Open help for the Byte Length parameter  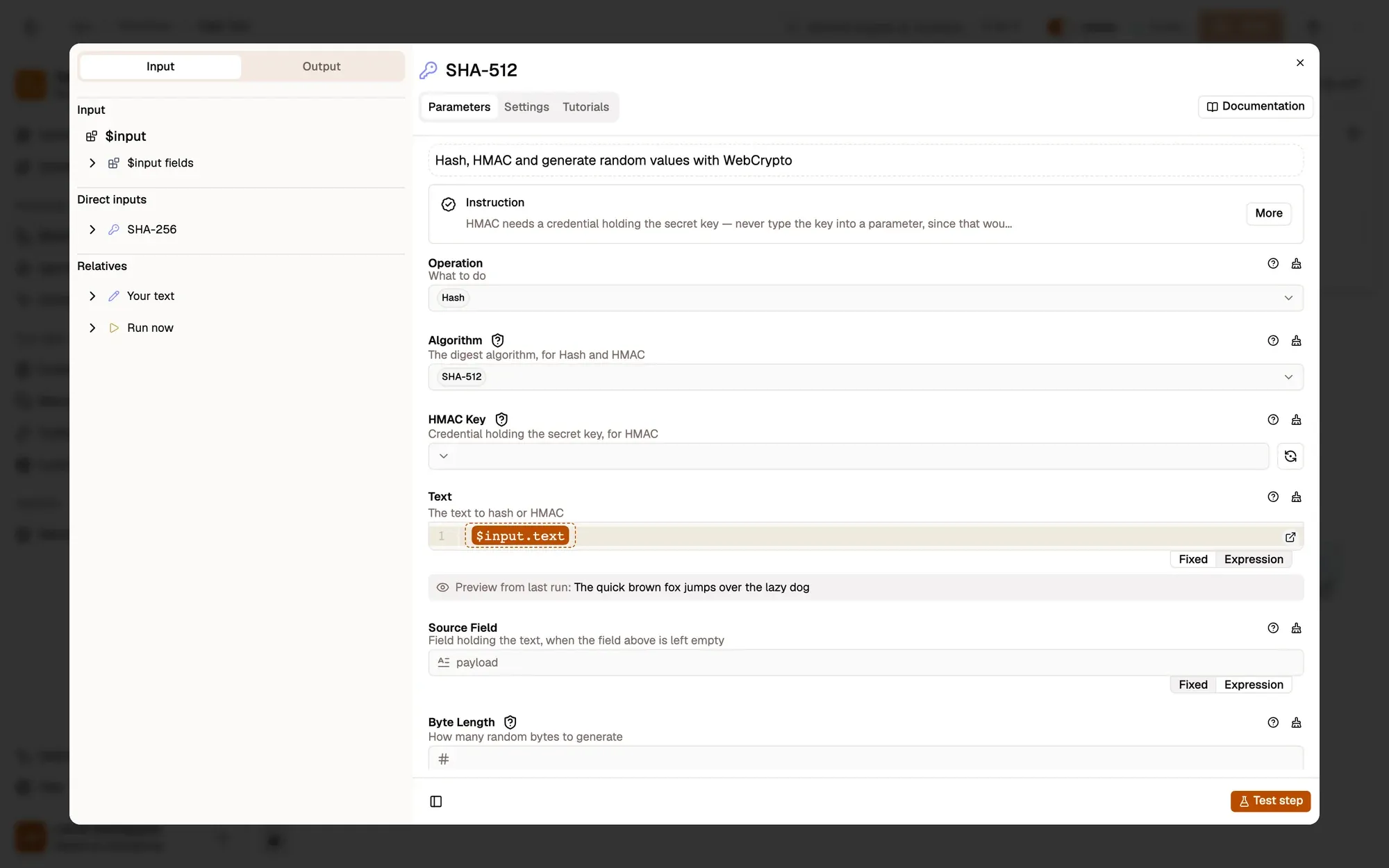click(x=1273, y=722)
